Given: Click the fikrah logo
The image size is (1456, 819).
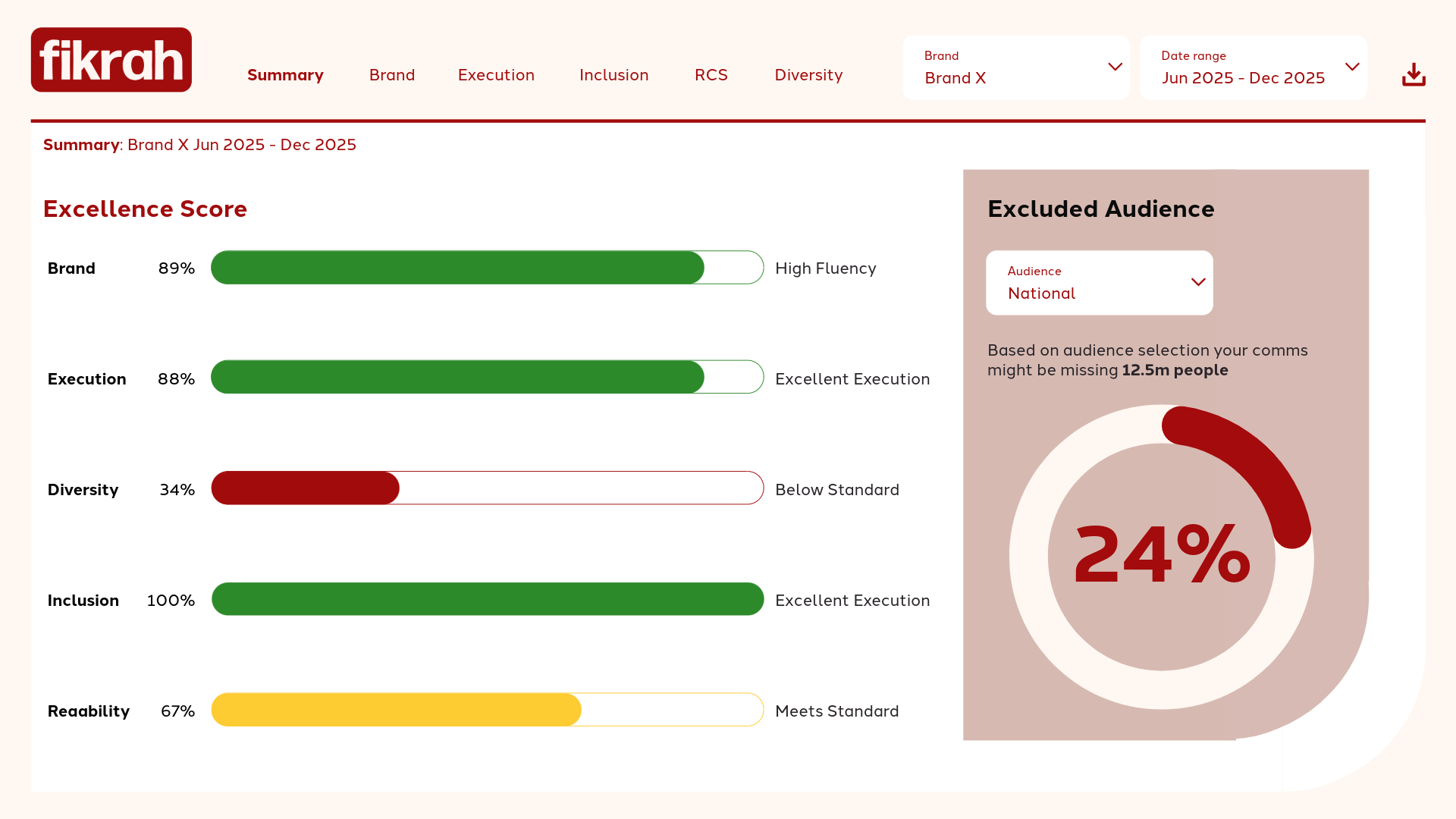Looking at the screenshot, I should [x=111, y=60].
